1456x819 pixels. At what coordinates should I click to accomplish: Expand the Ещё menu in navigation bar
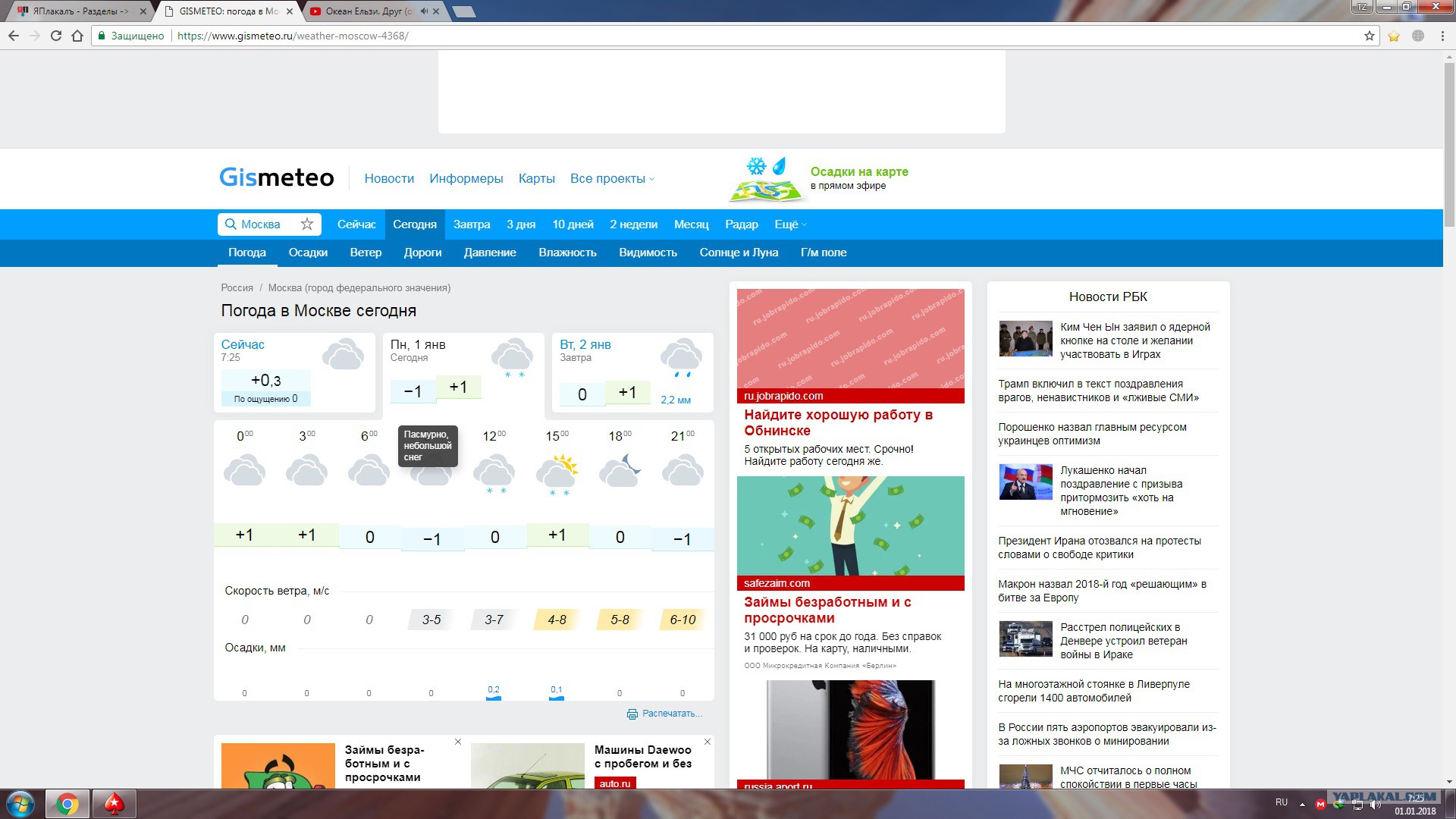click(x=790, y=224)
